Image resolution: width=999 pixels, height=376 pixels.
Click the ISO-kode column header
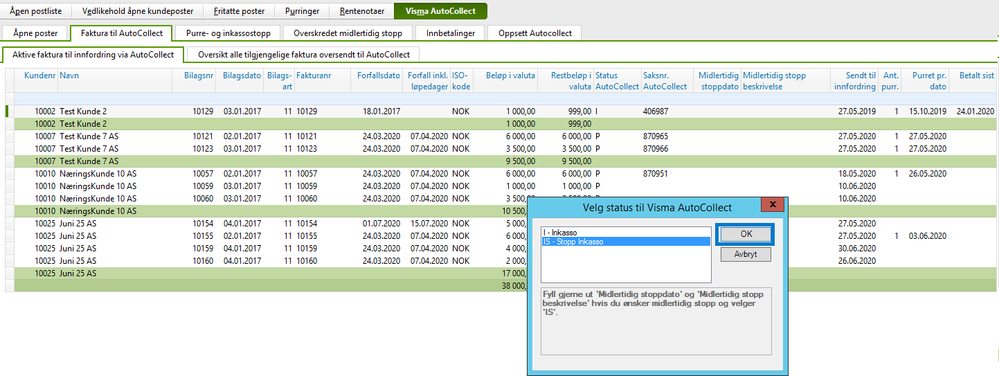(x=461, y=80)
